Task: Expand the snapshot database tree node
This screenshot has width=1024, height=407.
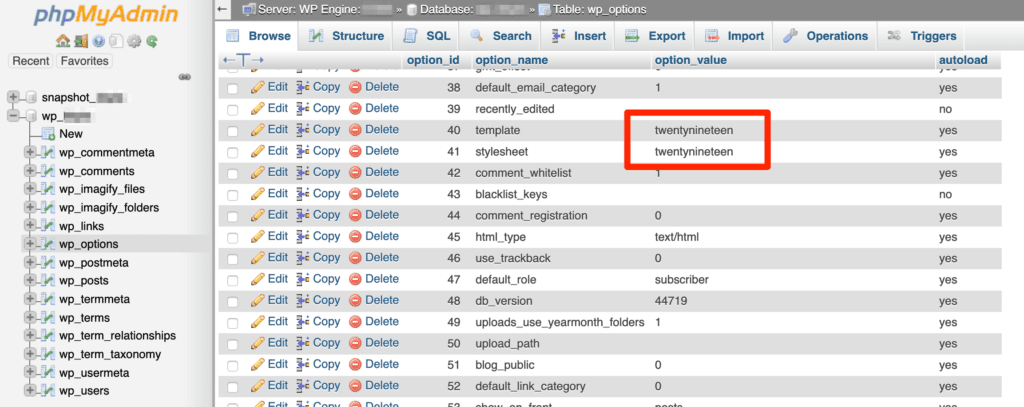Action: pyautogui.click(x=13, y=97)
